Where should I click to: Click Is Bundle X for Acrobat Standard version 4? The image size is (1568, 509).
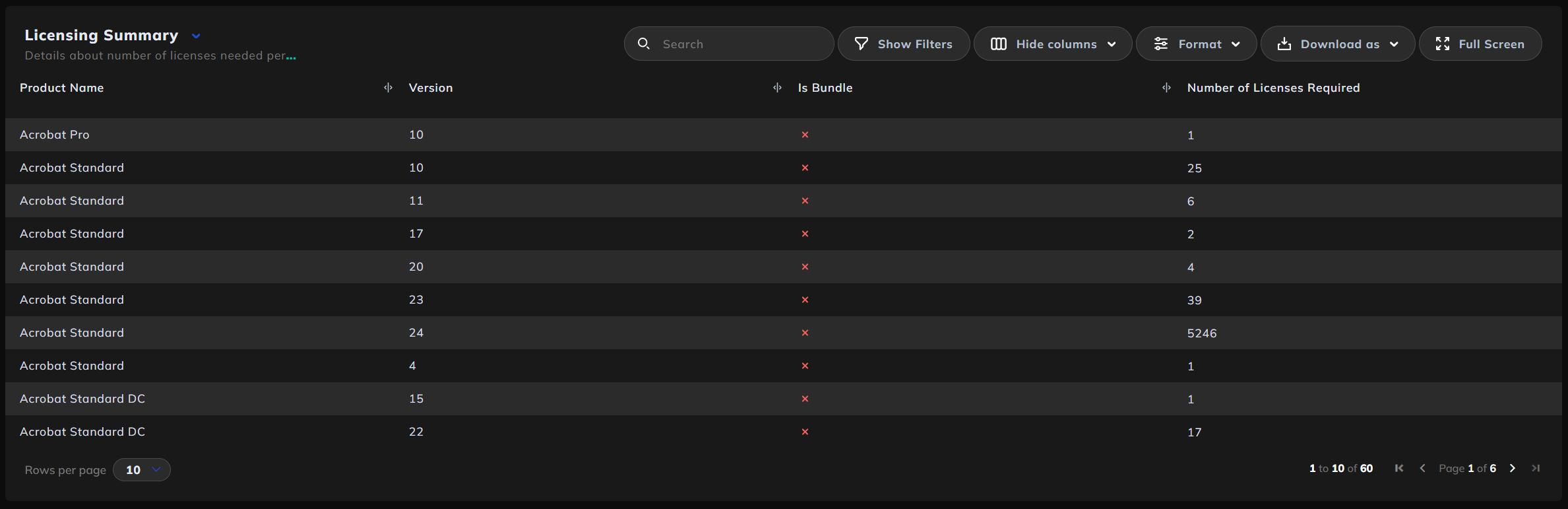[x=805, y=366]
